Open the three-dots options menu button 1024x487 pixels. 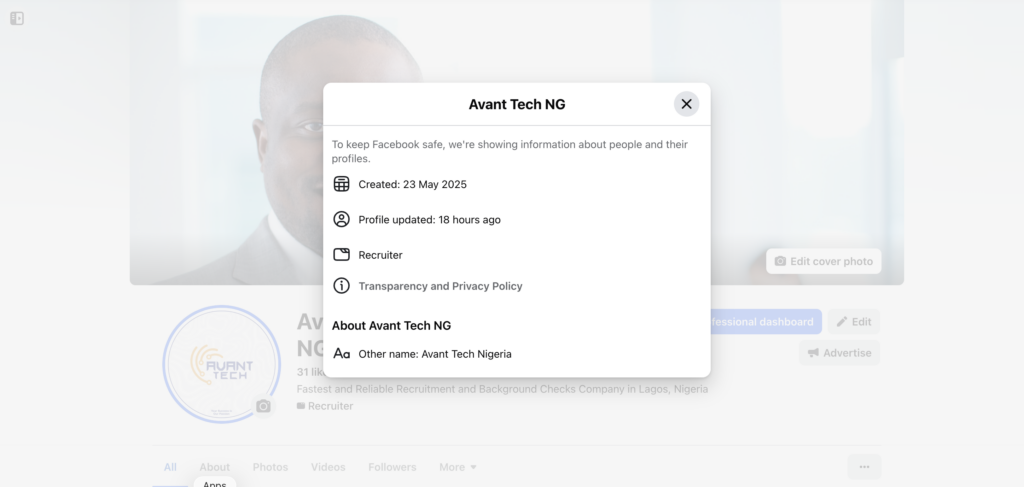(864, 467)
